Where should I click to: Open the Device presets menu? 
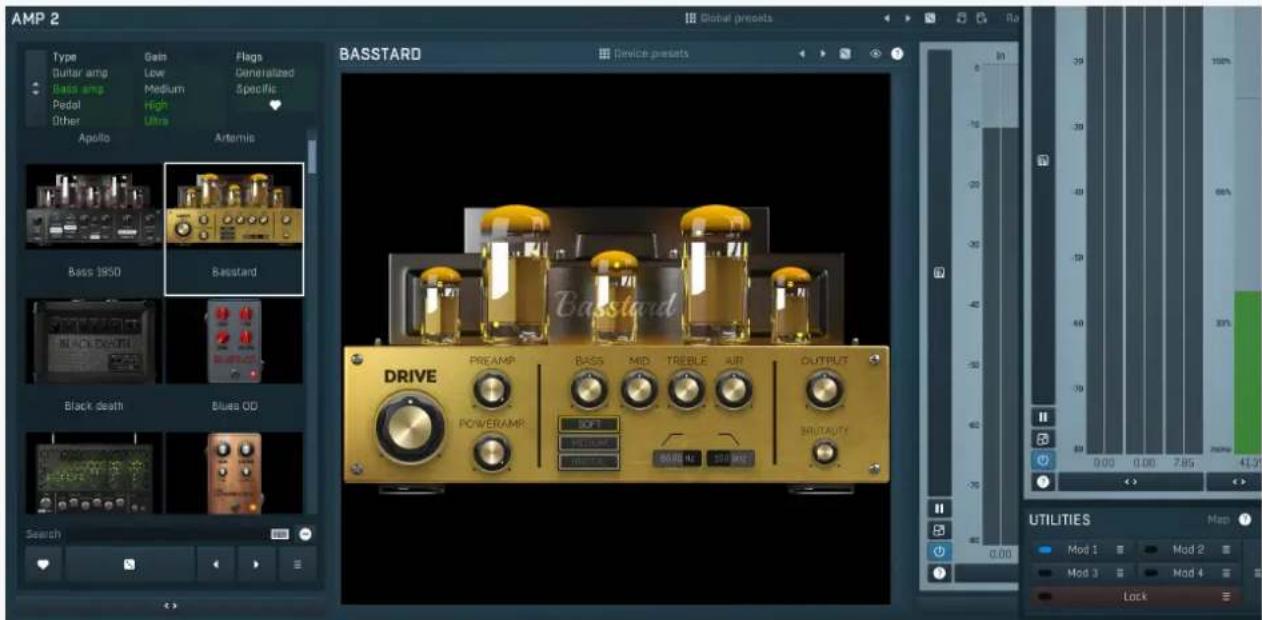[644, 54]
